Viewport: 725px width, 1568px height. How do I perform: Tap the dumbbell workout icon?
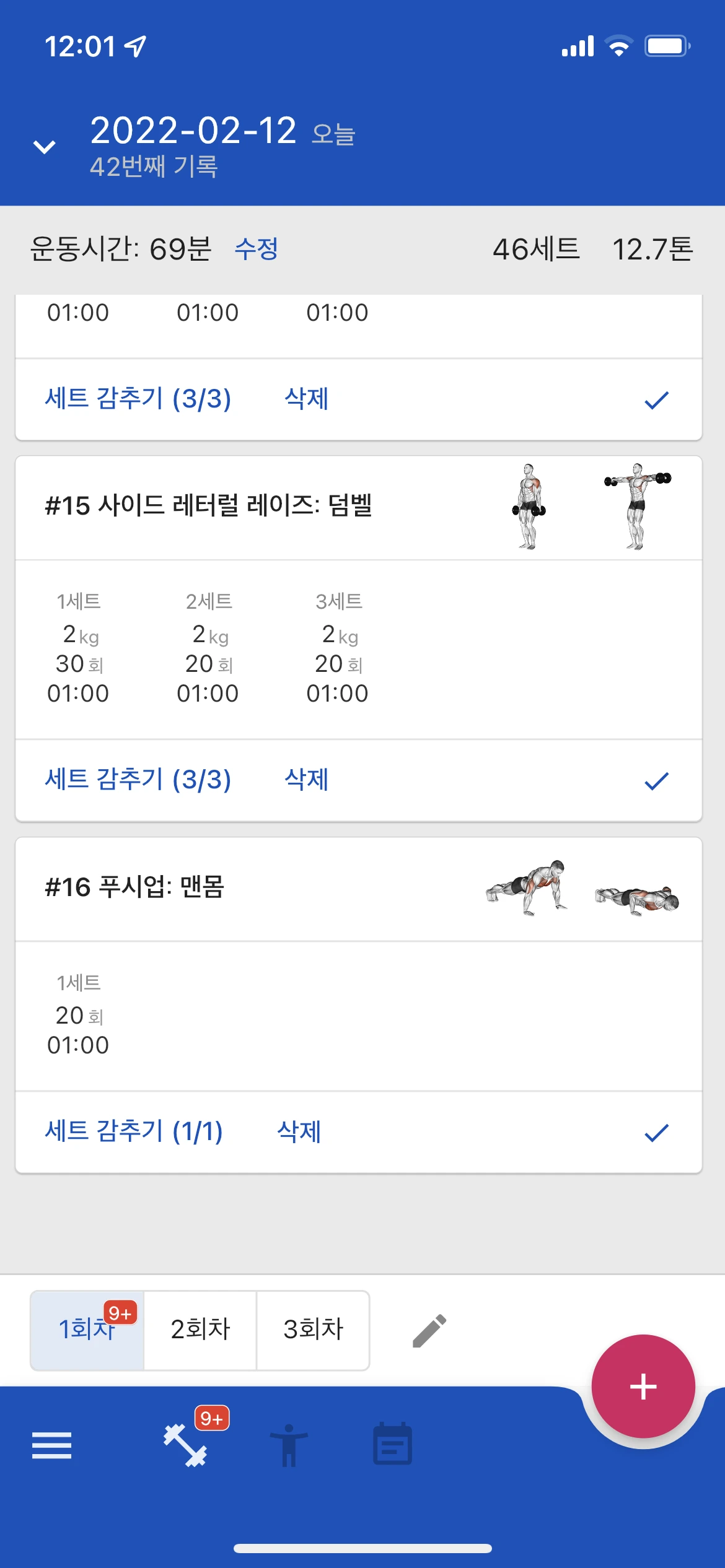(x=185, y=1445)
